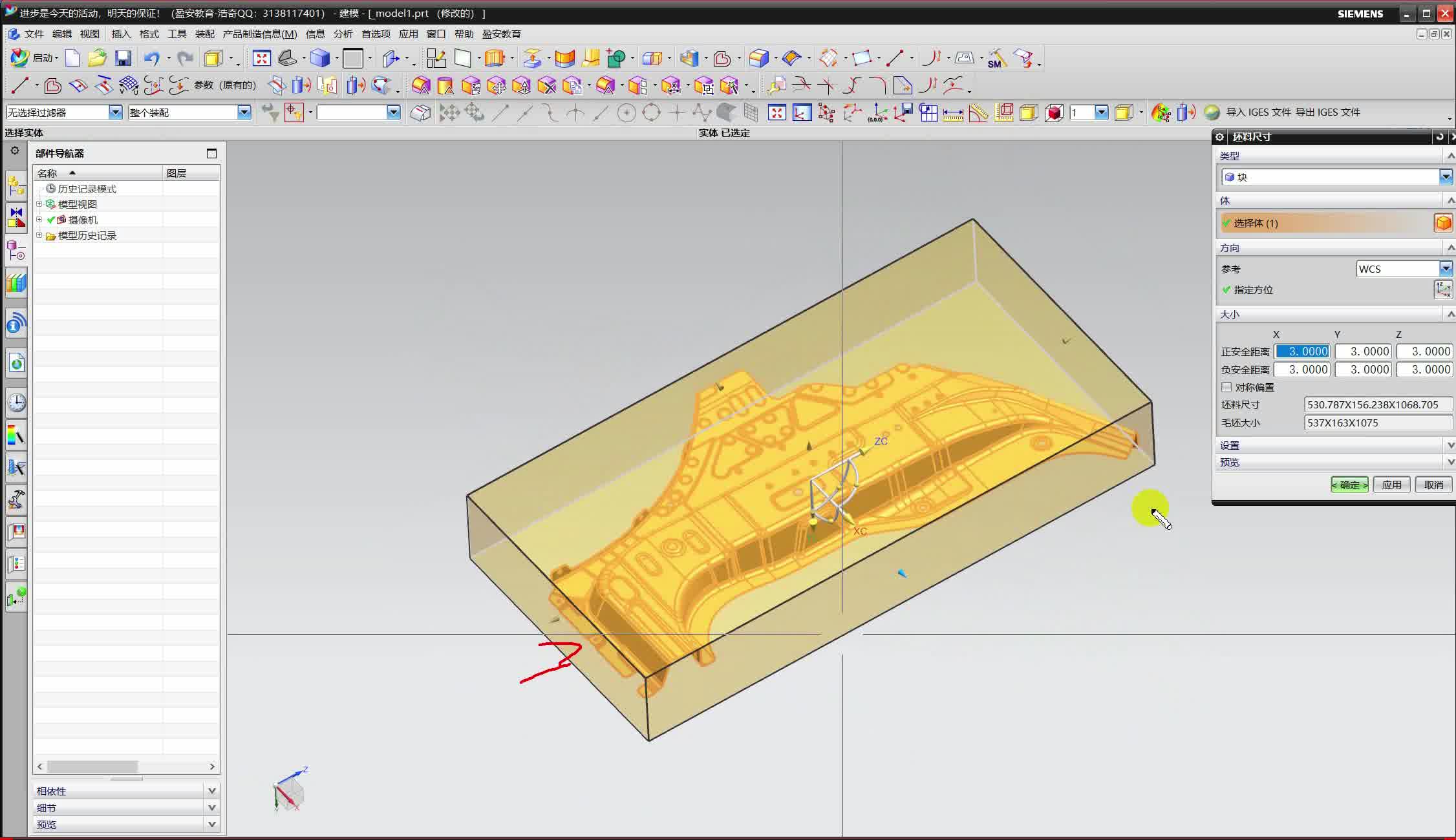Toggle the 摄像机 green checkmark
The image size is (1456, 840).
[x=51, y=220]
